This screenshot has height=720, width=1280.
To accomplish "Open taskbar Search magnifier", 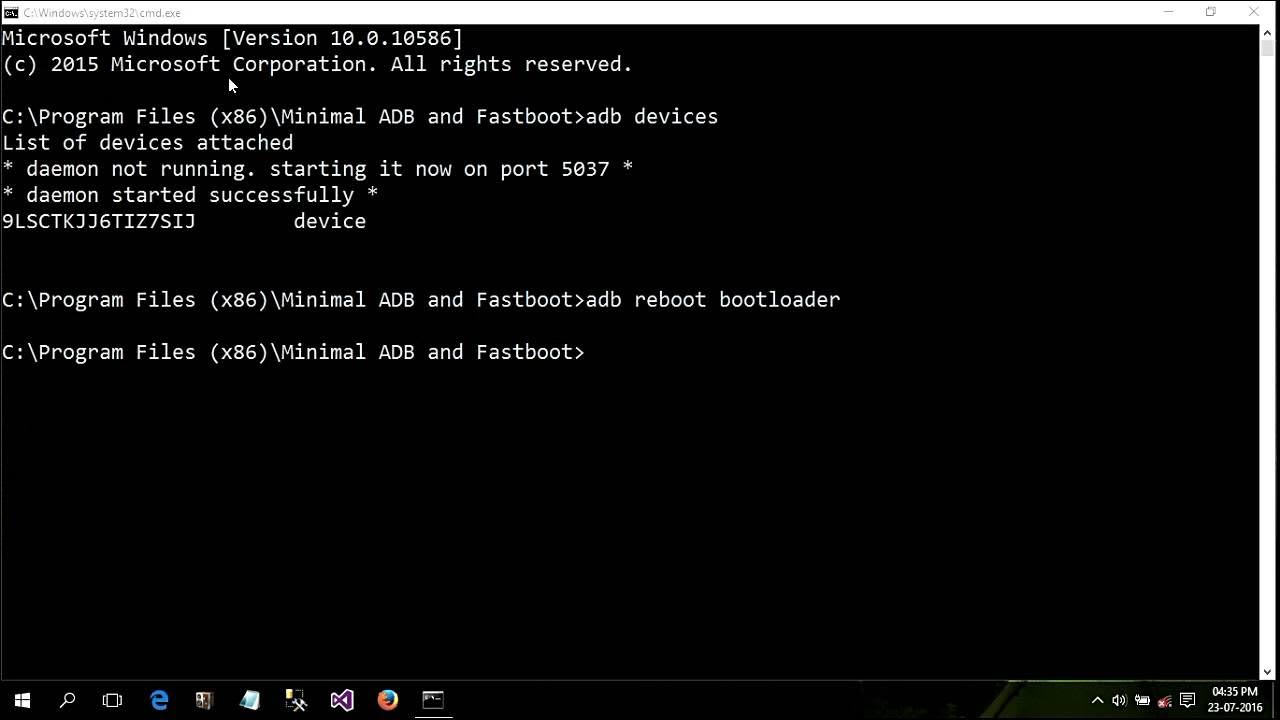I will tap(67, 700).
